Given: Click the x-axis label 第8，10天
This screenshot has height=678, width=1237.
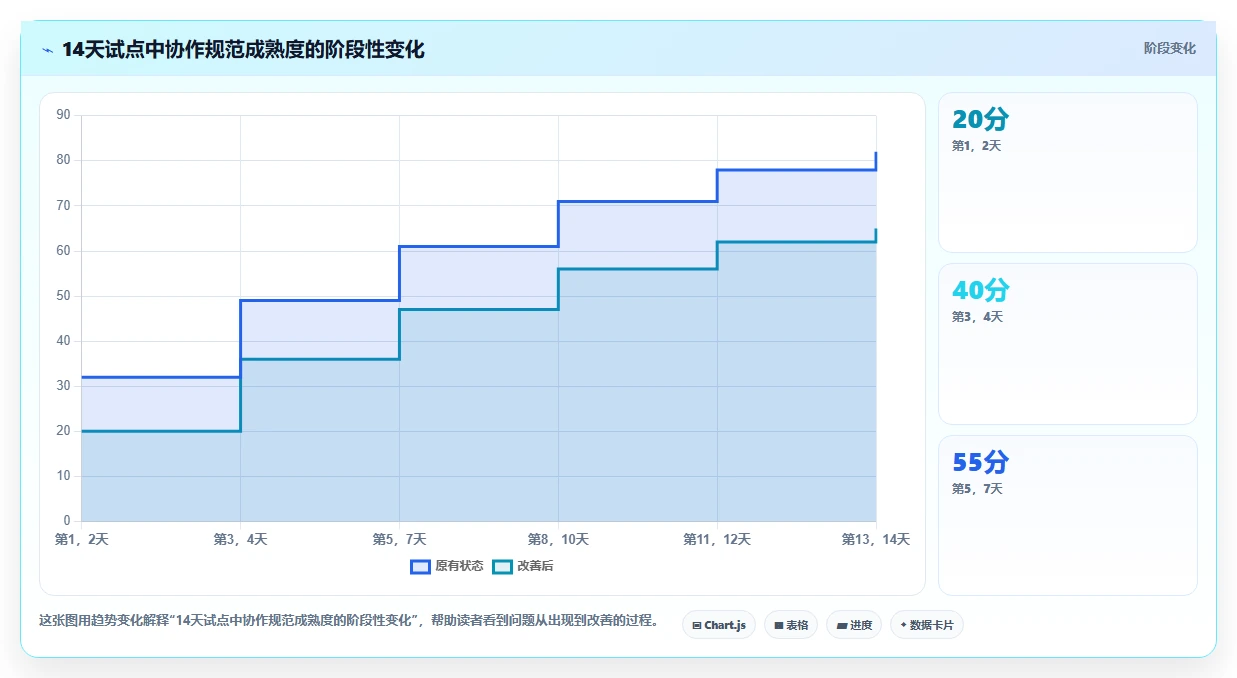Looking at the screenshot, I should click(558, 539).
